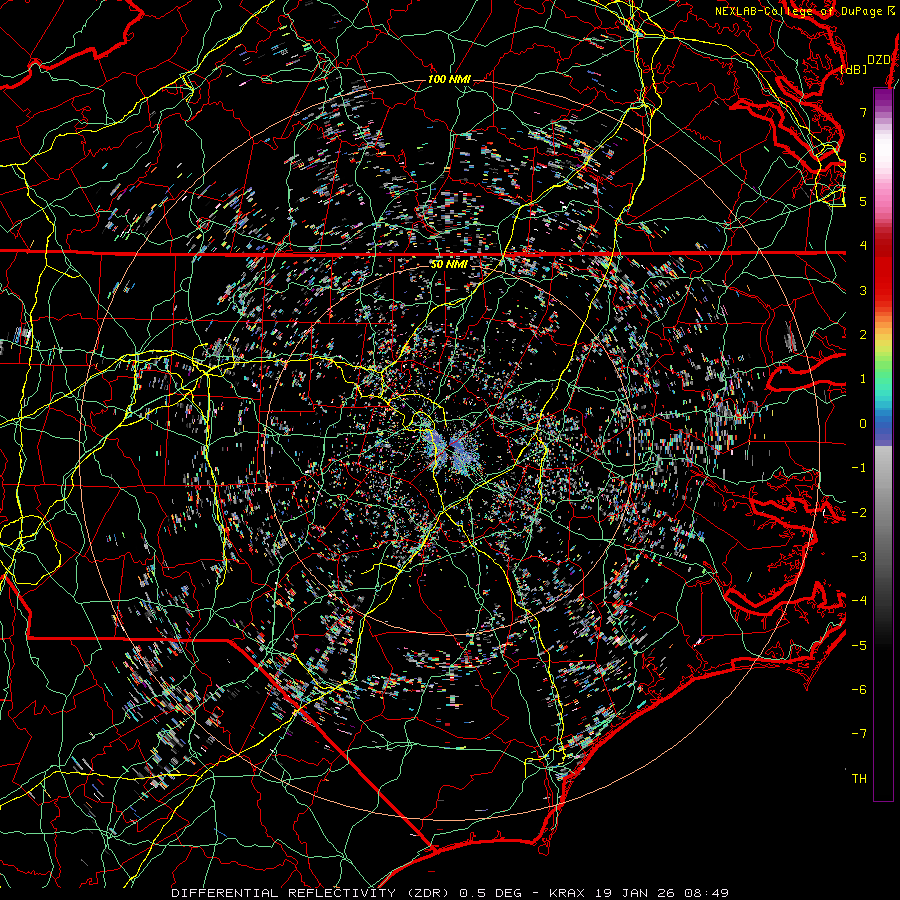Click the scale value -3 on legend
Image resolution: width=900 pixels, height=900 pixels.
[x=859, y=556]
